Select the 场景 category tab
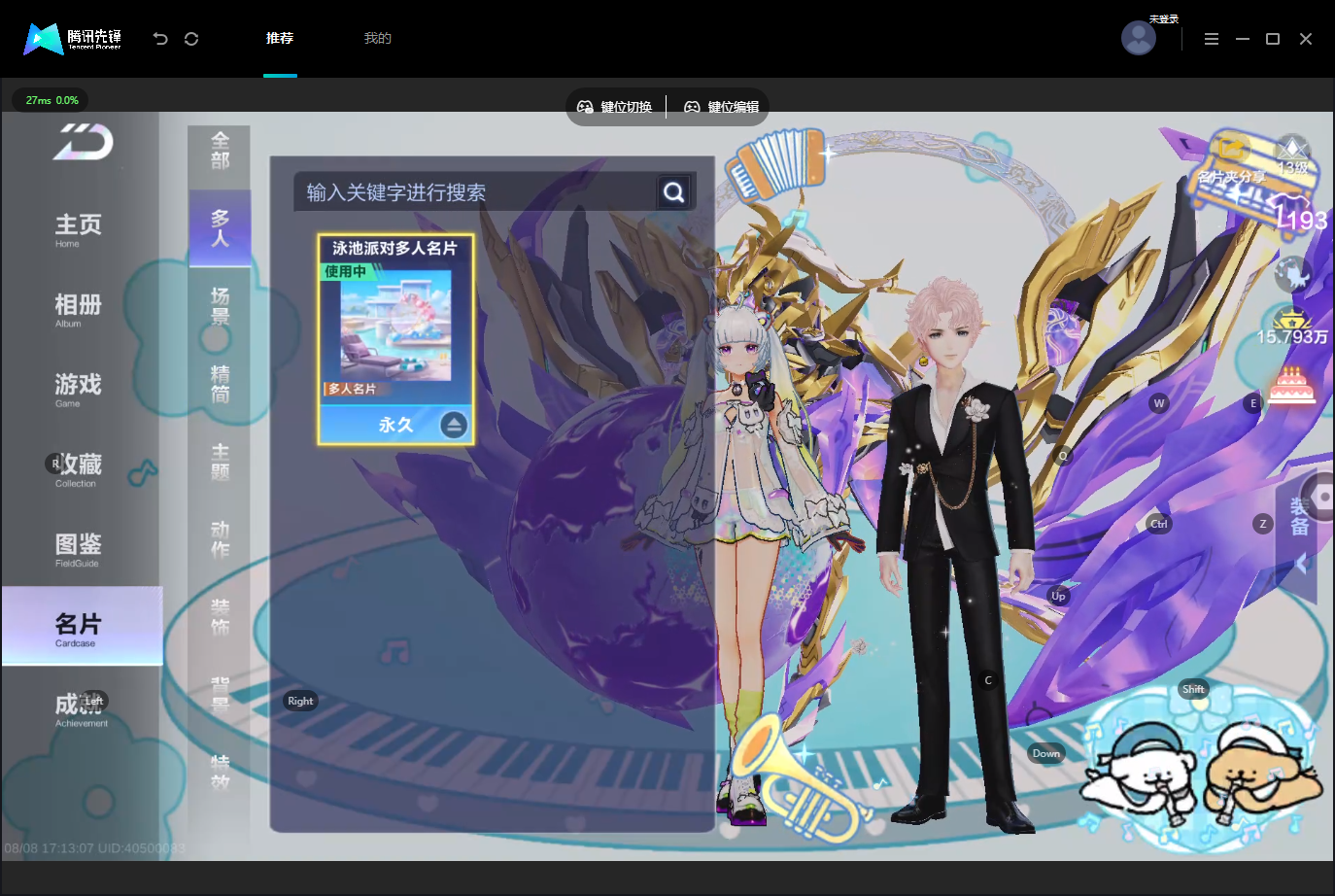Viewport: 1335px width, 896px height. coord(220,306)
